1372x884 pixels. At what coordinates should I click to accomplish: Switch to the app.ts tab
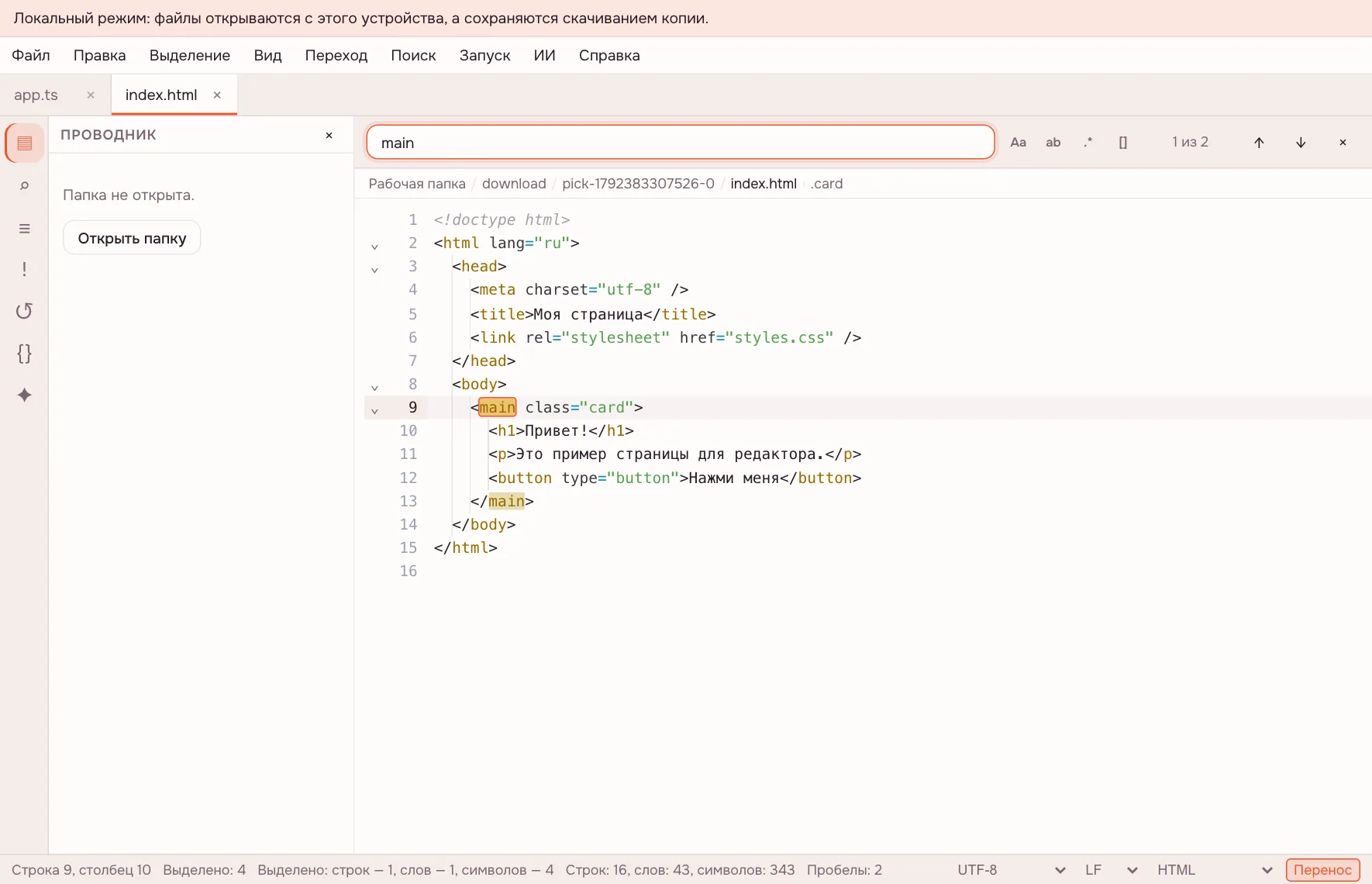pyautogui.click(x=36, y=95)
